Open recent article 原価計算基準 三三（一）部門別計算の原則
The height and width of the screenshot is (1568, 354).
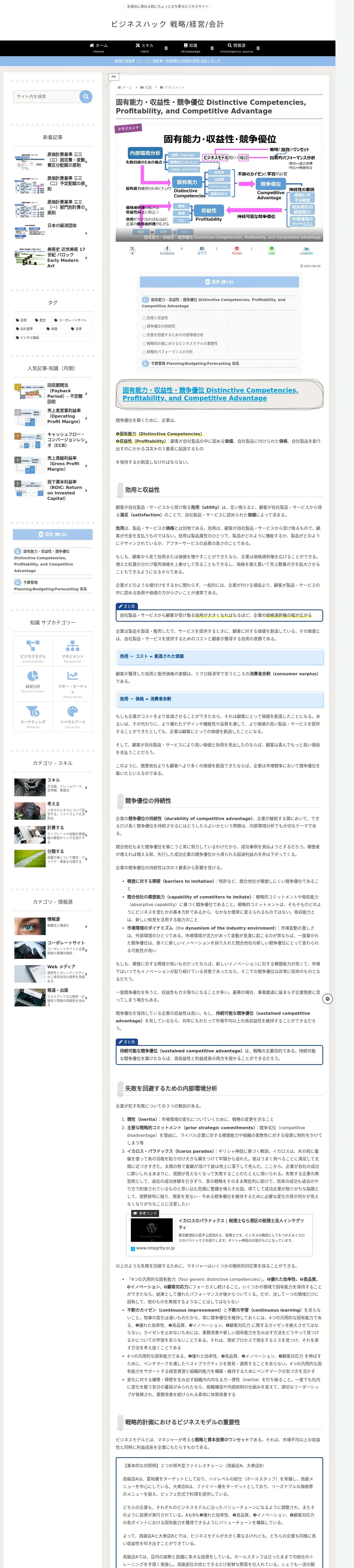pos(53,208)
